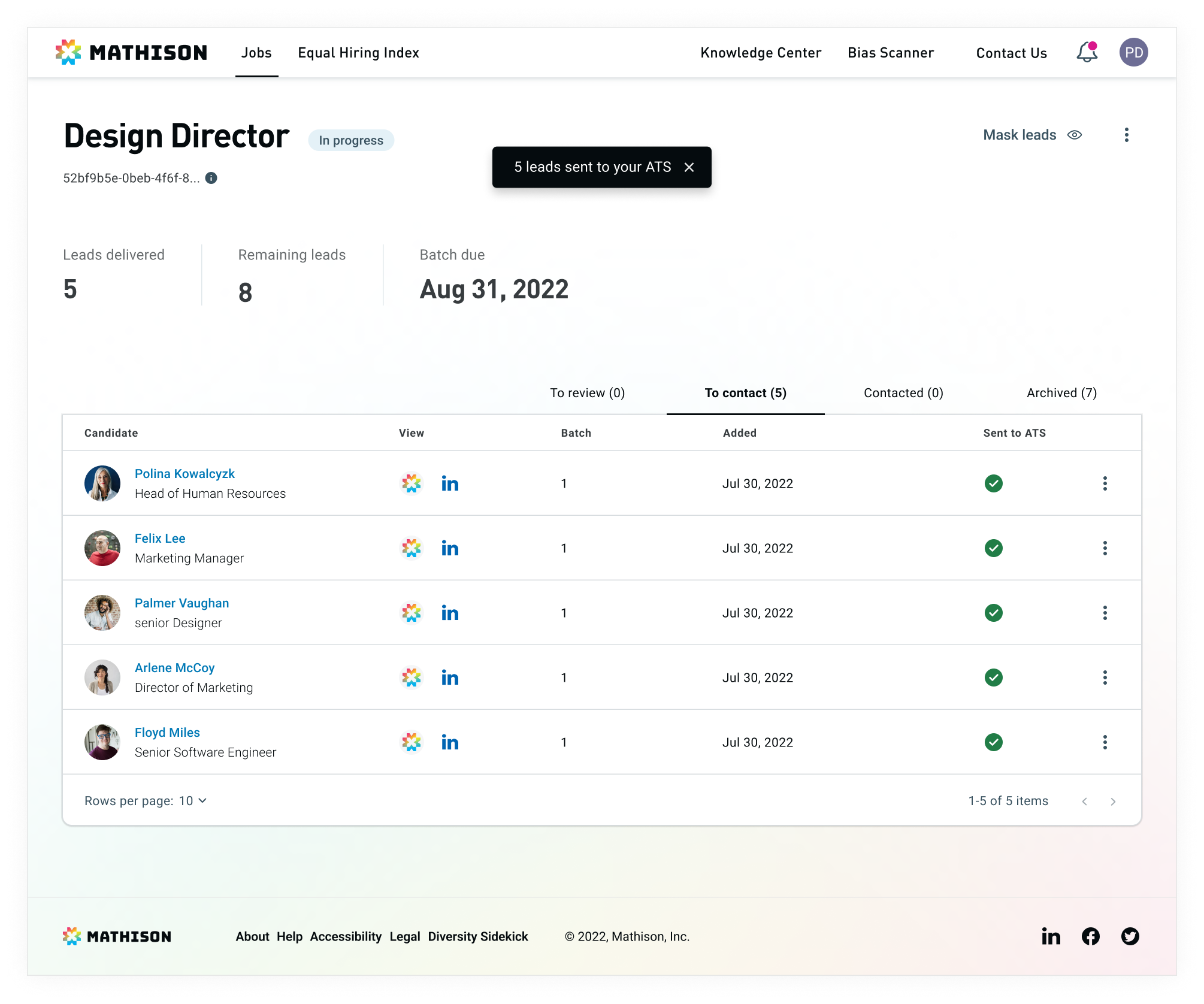Open the notifications bell

(x=1087, y=53)
